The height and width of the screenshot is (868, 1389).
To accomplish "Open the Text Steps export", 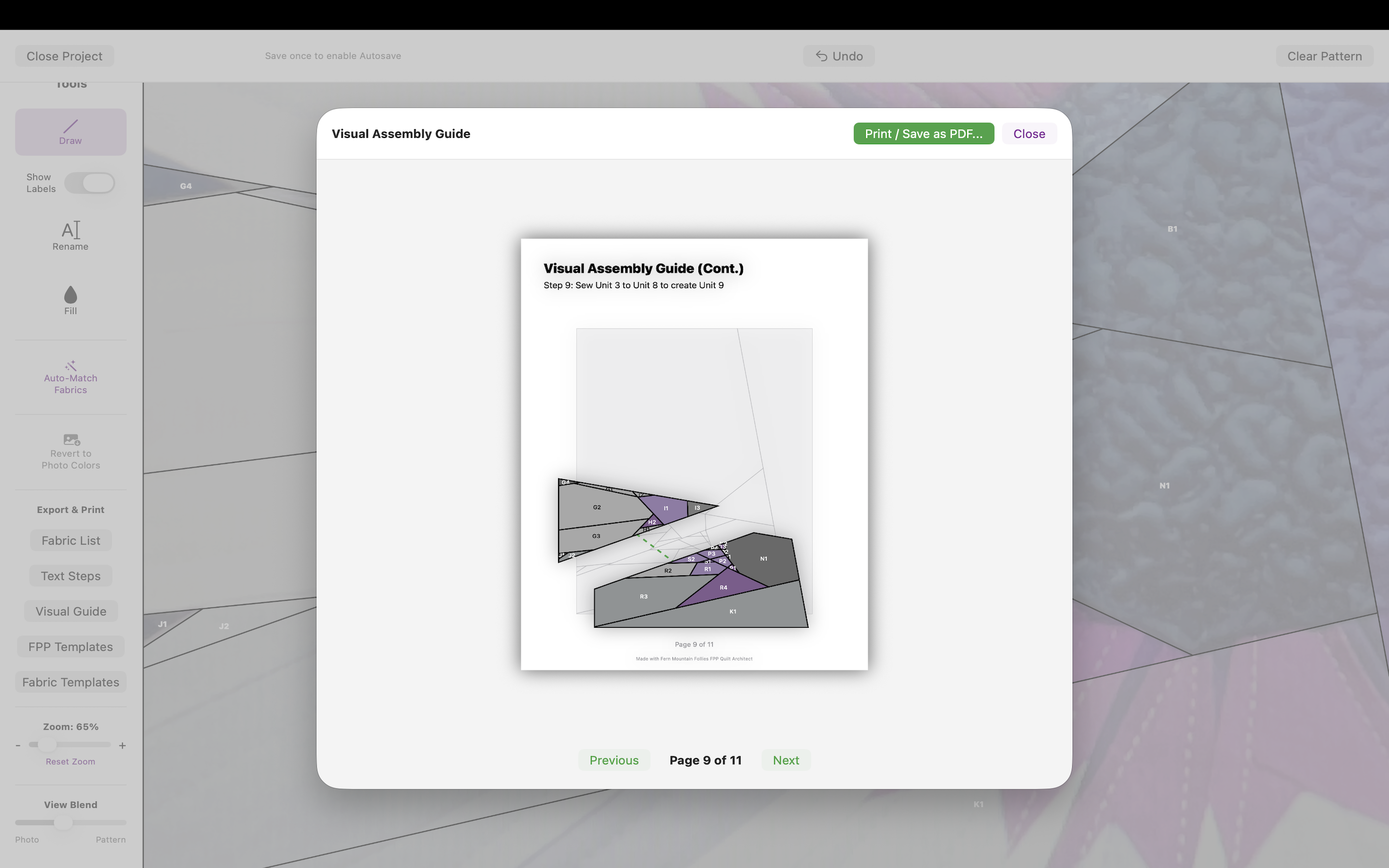I will point(70,576).
